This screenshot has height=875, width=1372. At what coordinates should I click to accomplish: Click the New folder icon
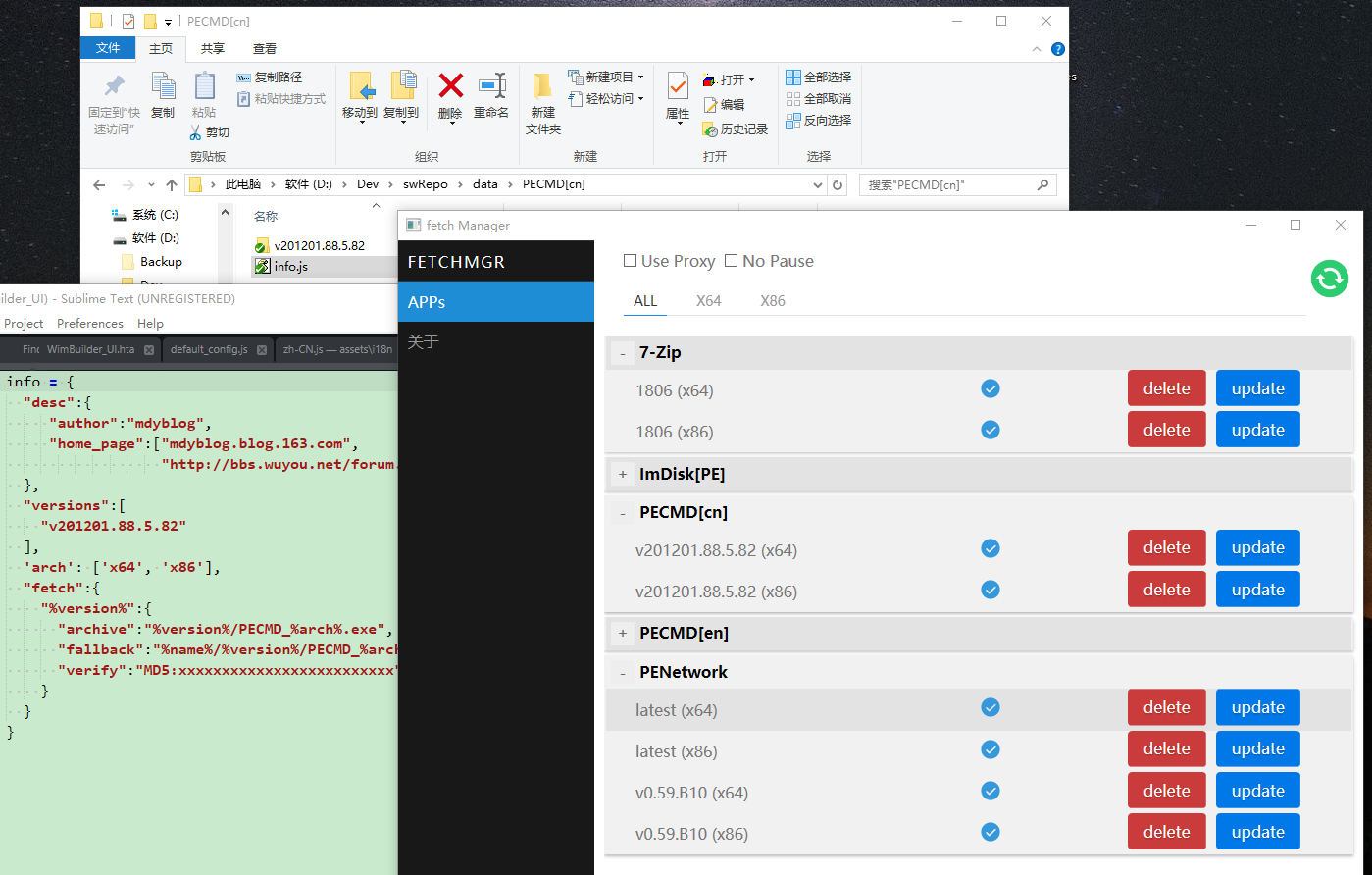[542, 85]
